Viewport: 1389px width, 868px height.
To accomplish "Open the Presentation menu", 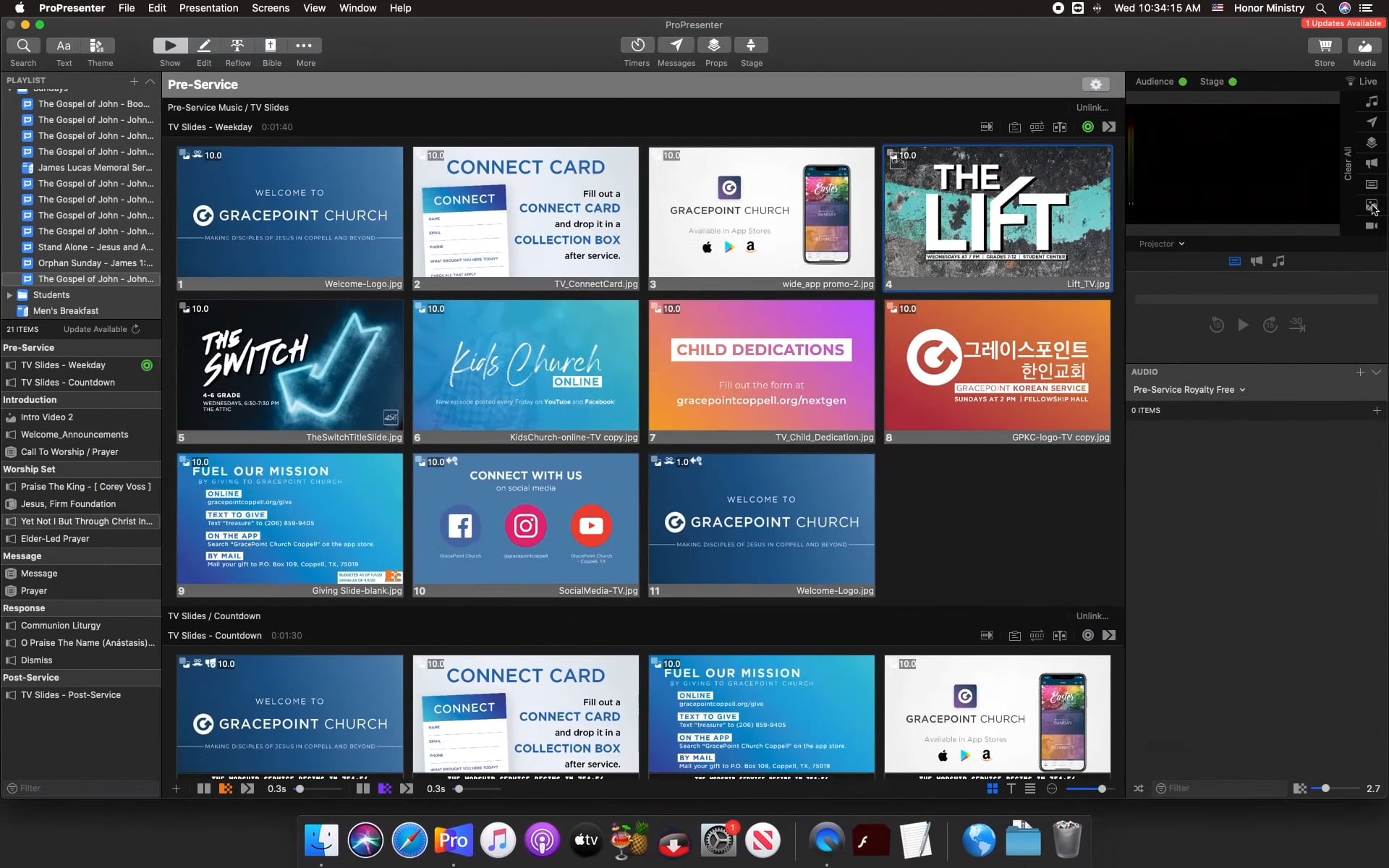I will (x=208, y=8).
